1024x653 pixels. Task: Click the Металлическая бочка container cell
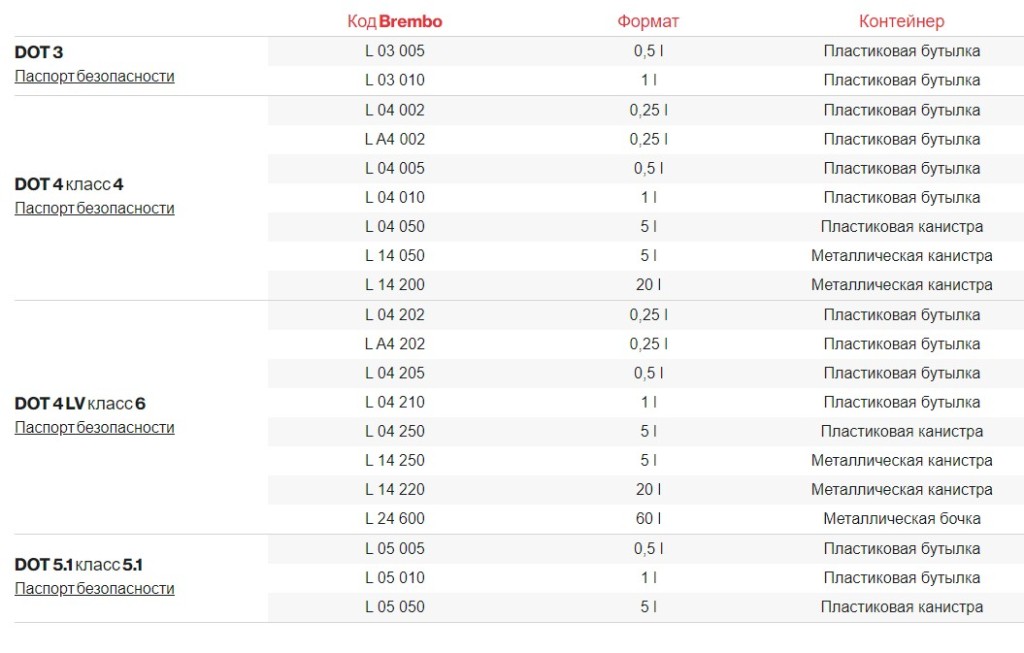902,518
